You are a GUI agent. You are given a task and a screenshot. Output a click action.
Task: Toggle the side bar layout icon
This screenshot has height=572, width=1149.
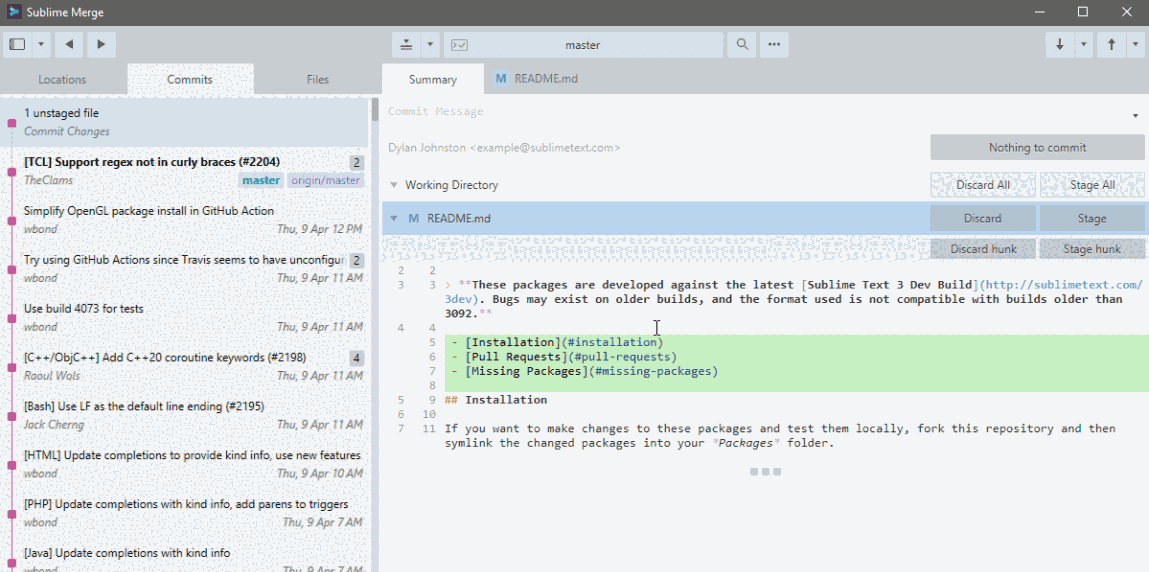coord(17,44)
